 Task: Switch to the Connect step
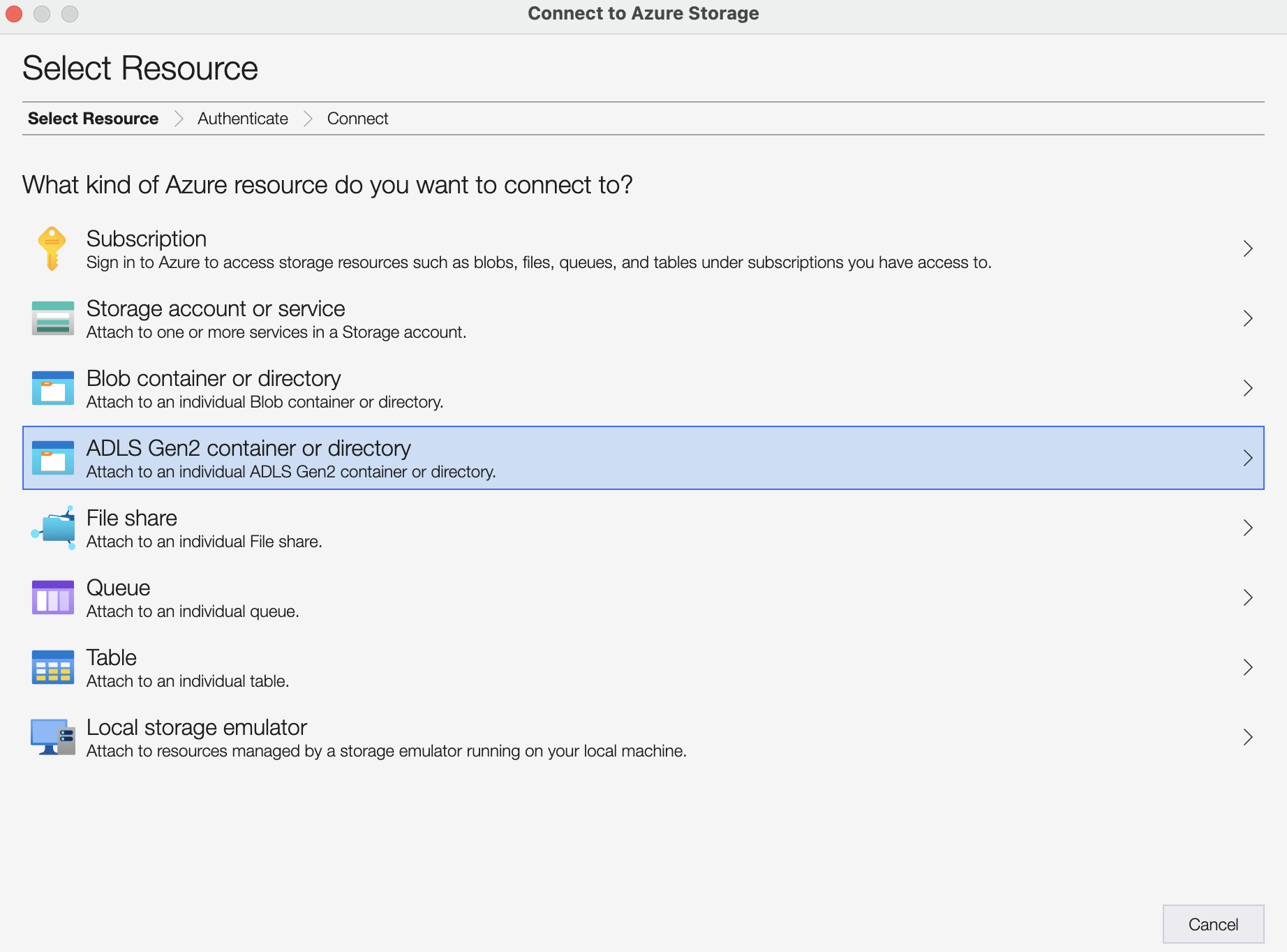[x=357, y=118]
